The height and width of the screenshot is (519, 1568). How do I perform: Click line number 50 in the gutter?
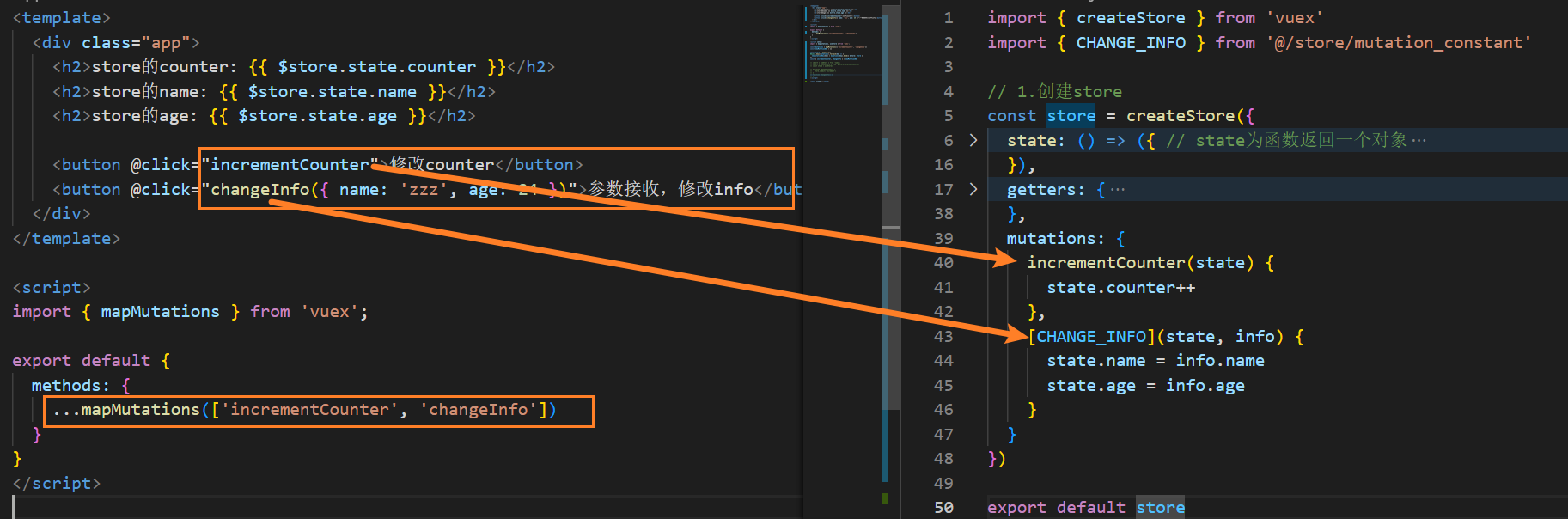(943, 508)
